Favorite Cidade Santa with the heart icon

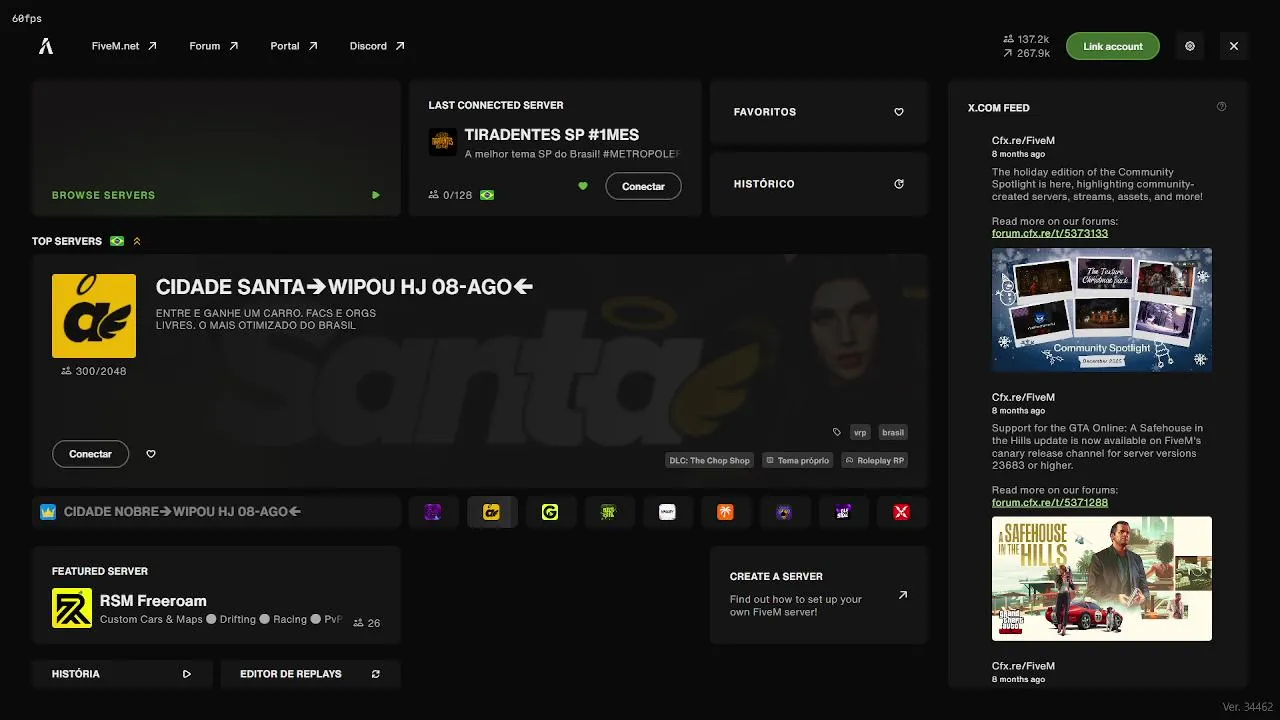pyautogui.click(x=151, y=454)
